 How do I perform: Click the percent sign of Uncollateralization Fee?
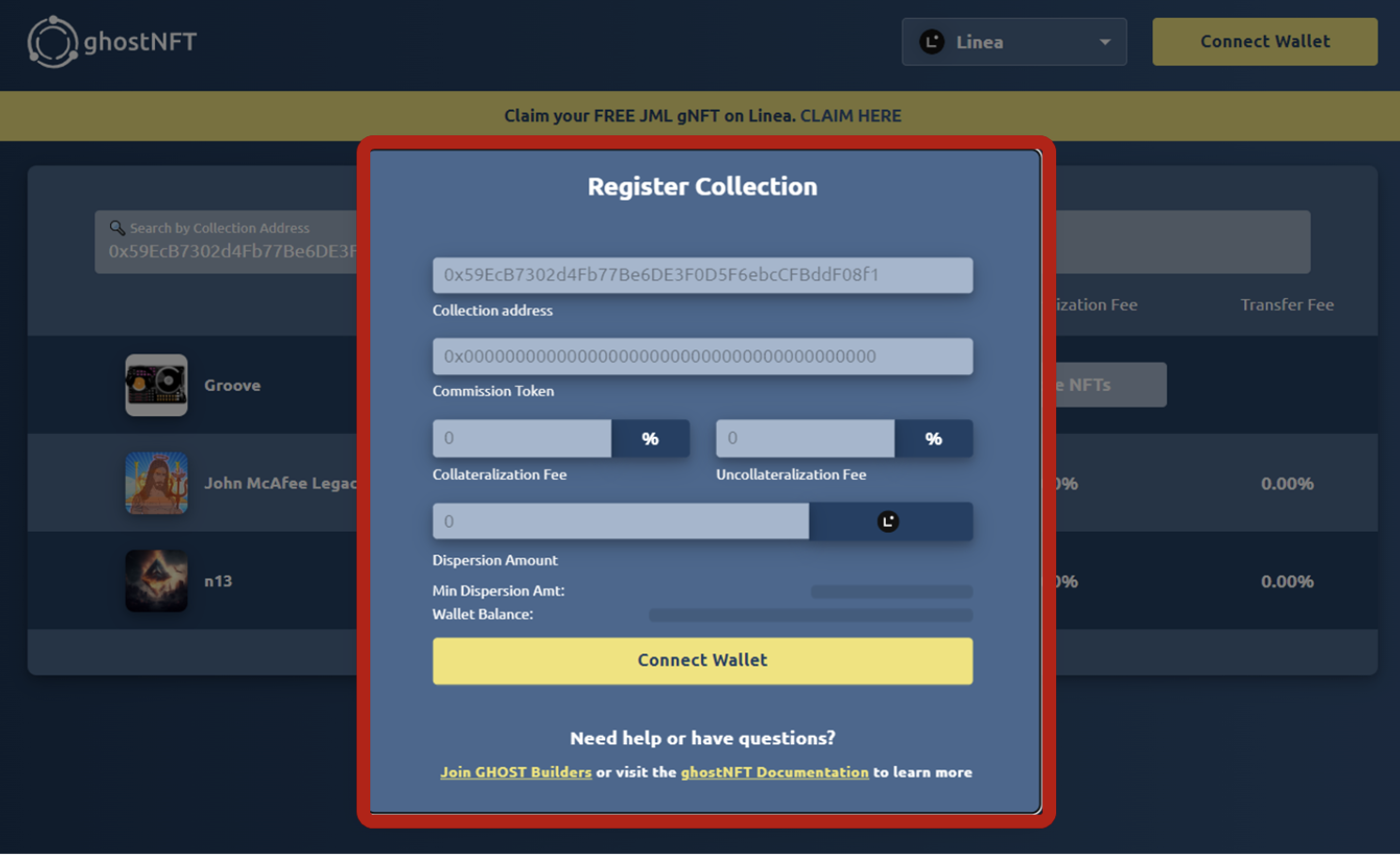coord(933,439)
